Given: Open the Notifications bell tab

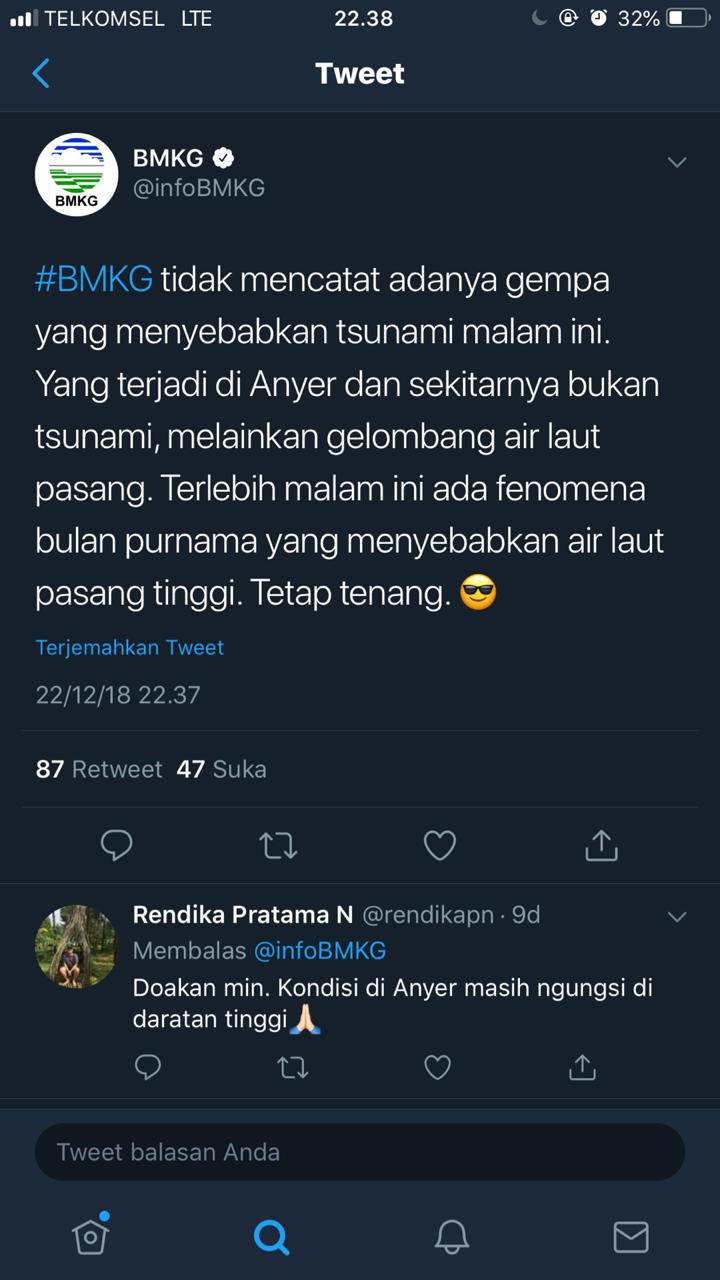Looking at the screenshot, I should tap(452, 1237).
